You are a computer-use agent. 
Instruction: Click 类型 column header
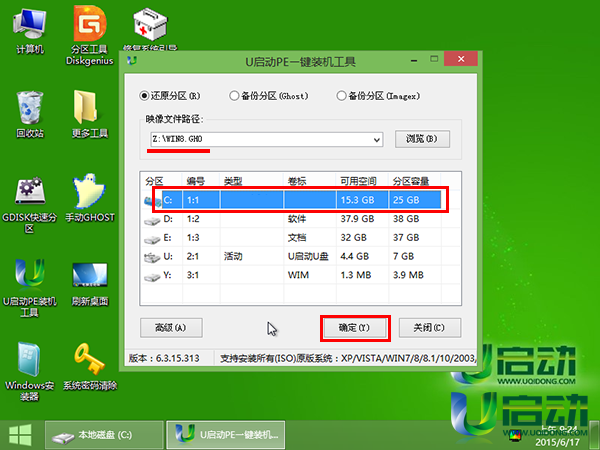[x=233, y=181]
